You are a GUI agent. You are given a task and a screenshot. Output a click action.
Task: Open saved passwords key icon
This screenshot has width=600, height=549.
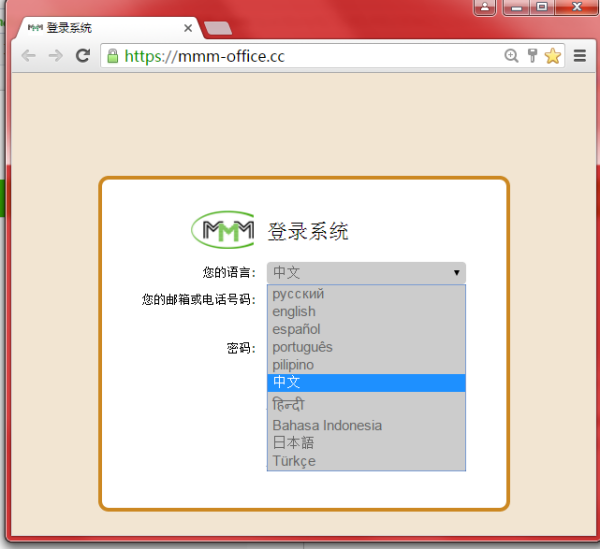(x=532, y=56)
